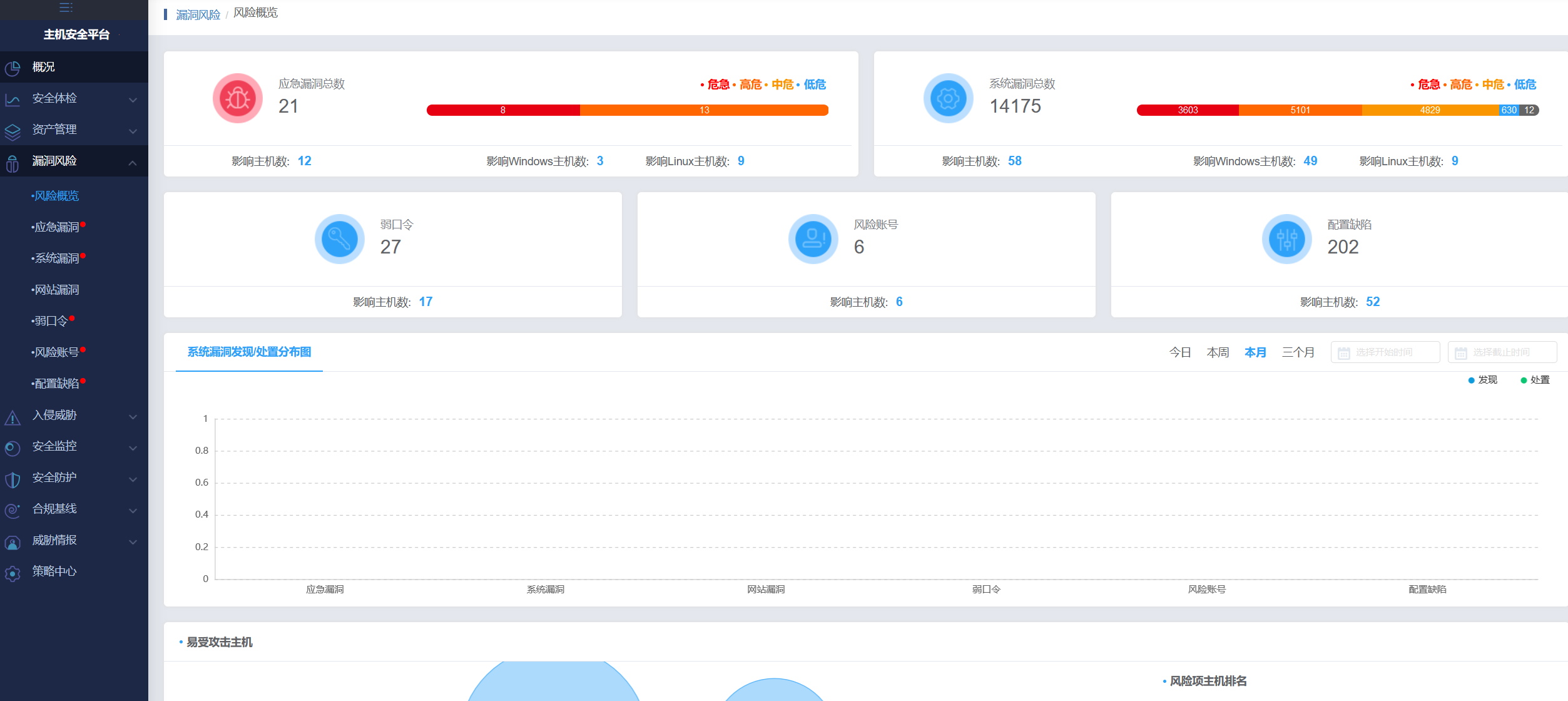Click the user icon for 风险账号
Screen dimensions: 1568x701
point(813,239)
